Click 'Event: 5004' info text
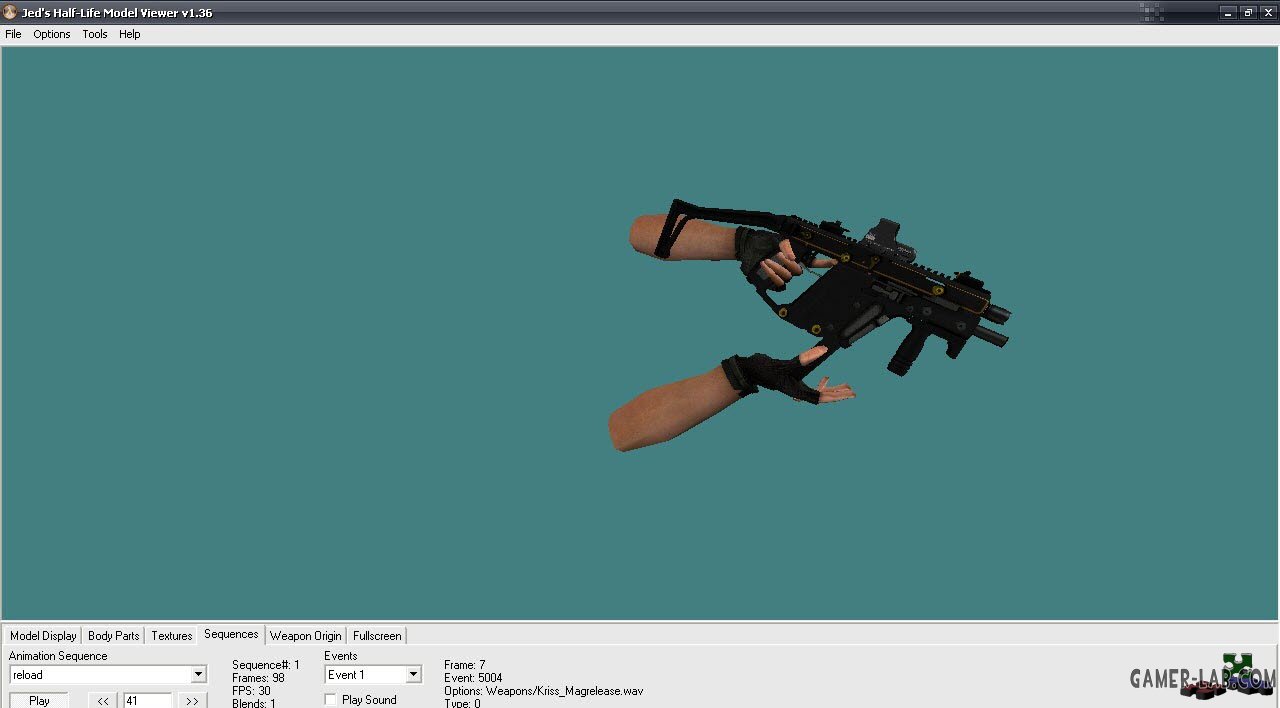1280x708 pixels. click(473, 678)
